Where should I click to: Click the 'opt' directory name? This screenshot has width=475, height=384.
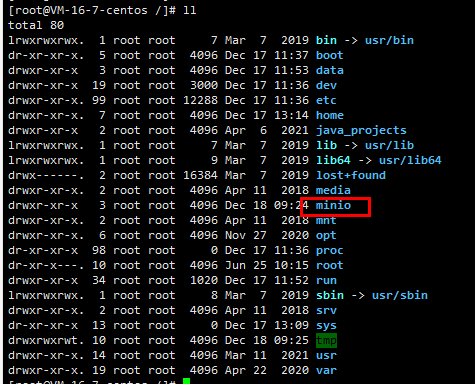coord(326,236)
